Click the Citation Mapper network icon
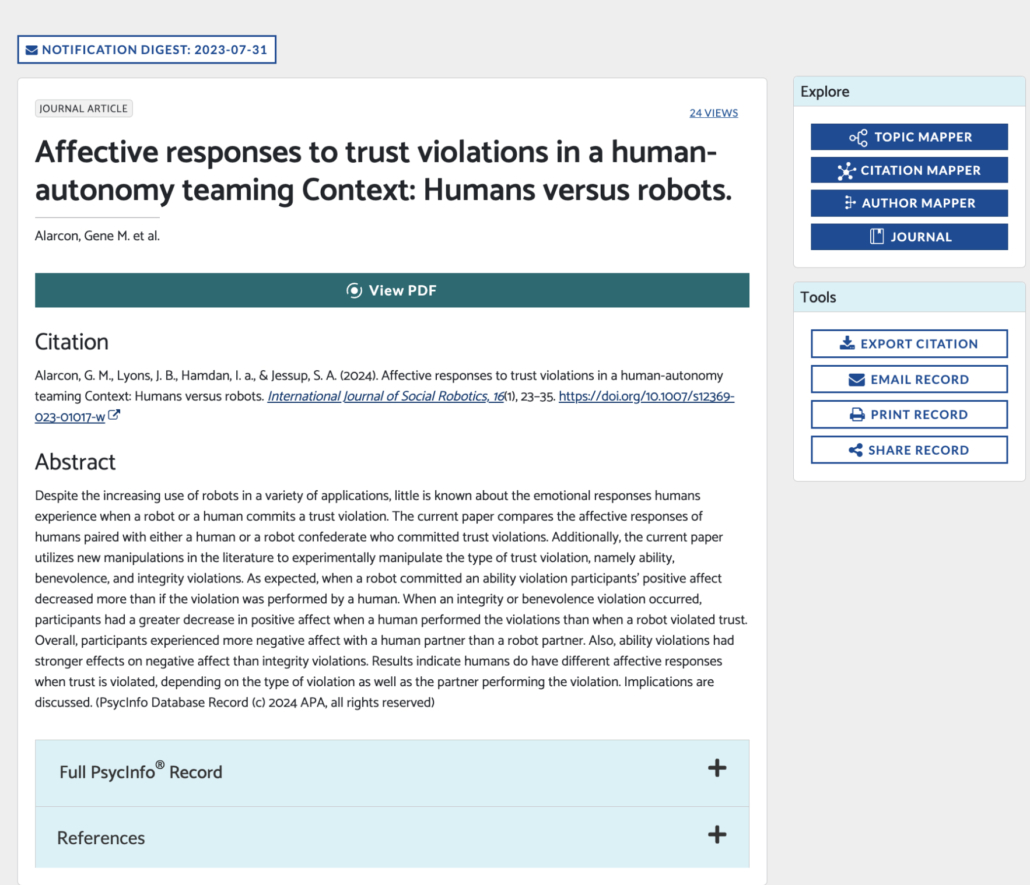Image resolution: width=1030 pixels, height=885 pixels. (846, 171)
